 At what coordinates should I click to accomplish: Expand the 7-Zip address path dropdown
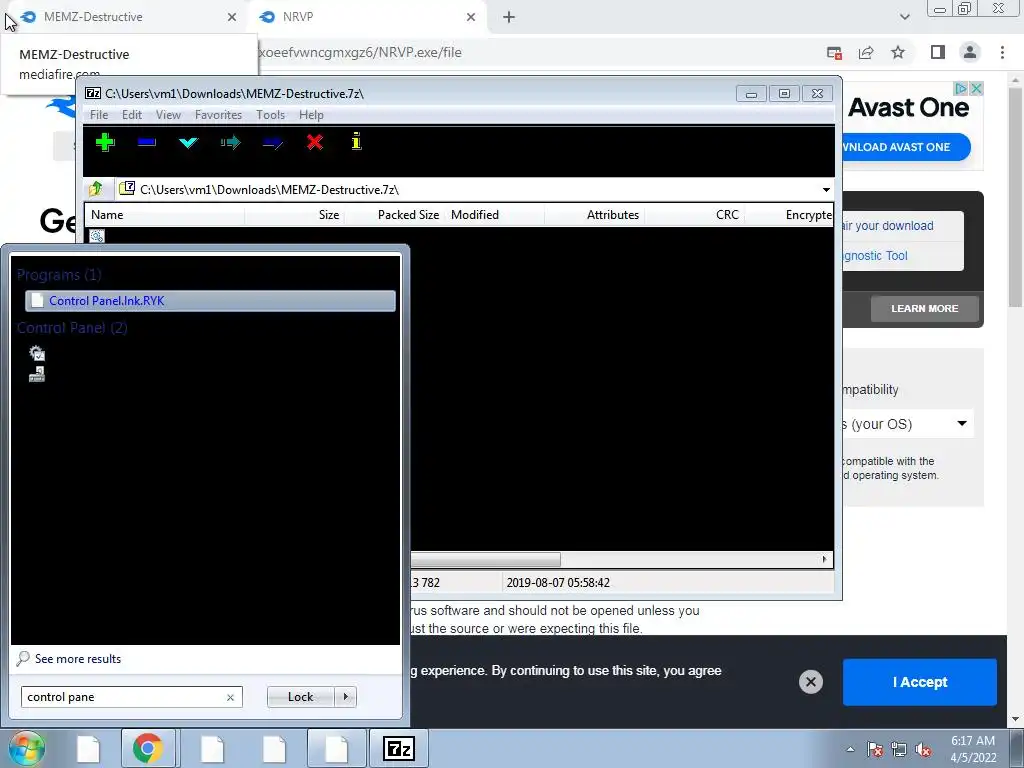click(x=826, y=190)
